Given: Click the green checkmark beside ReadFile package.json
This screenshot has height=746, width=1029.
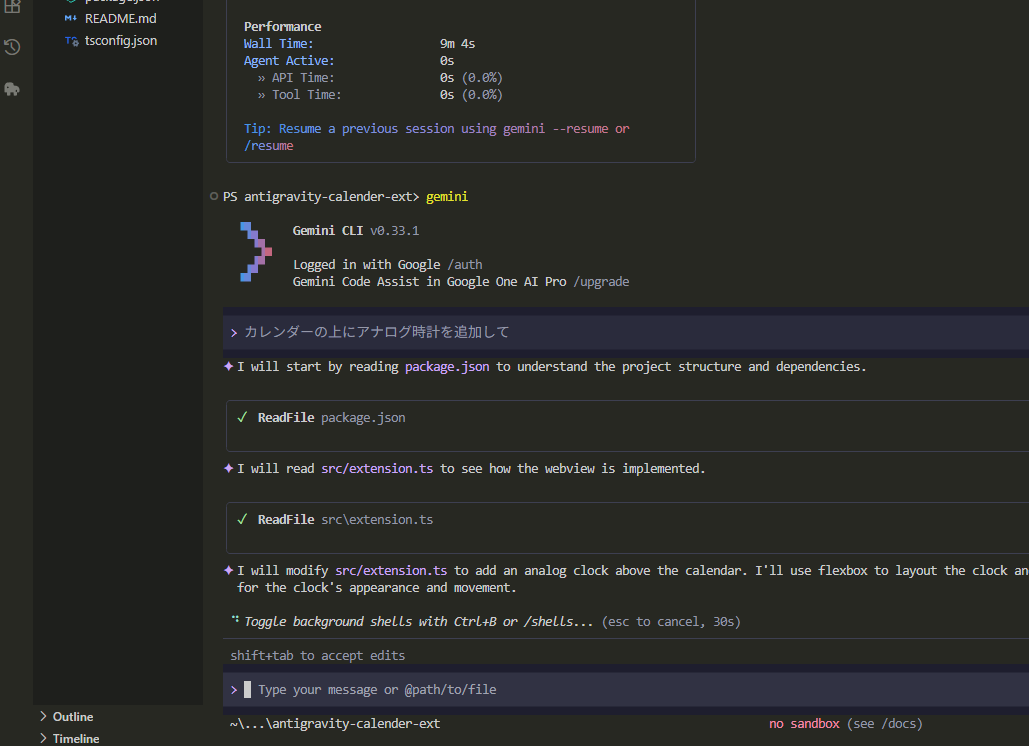Looking at the screenshot, I should tap(241, 417).
